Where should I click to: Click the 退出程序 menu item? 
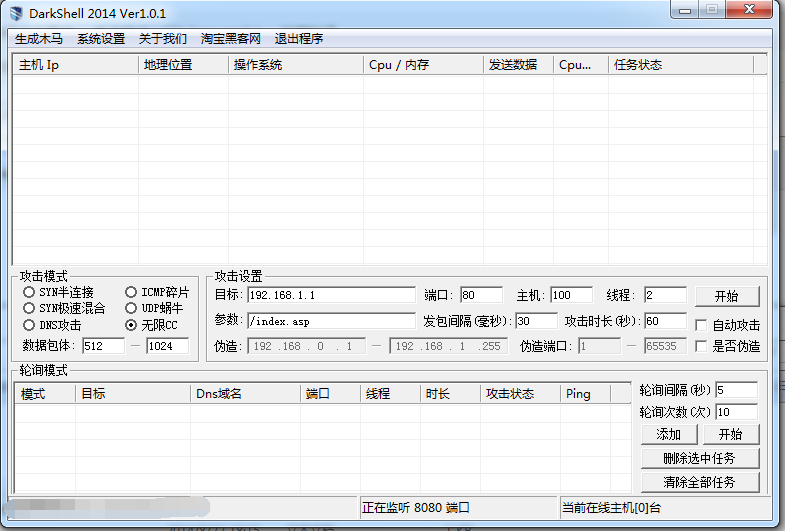299,39
